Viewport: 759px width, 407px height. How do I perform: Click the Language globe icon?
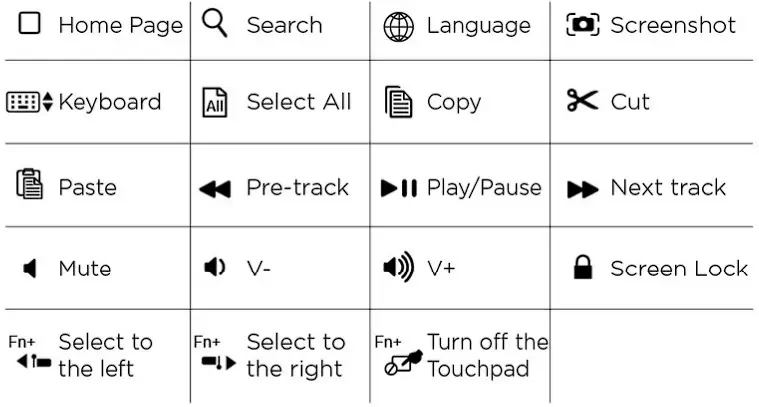click(x=398, y=26)
